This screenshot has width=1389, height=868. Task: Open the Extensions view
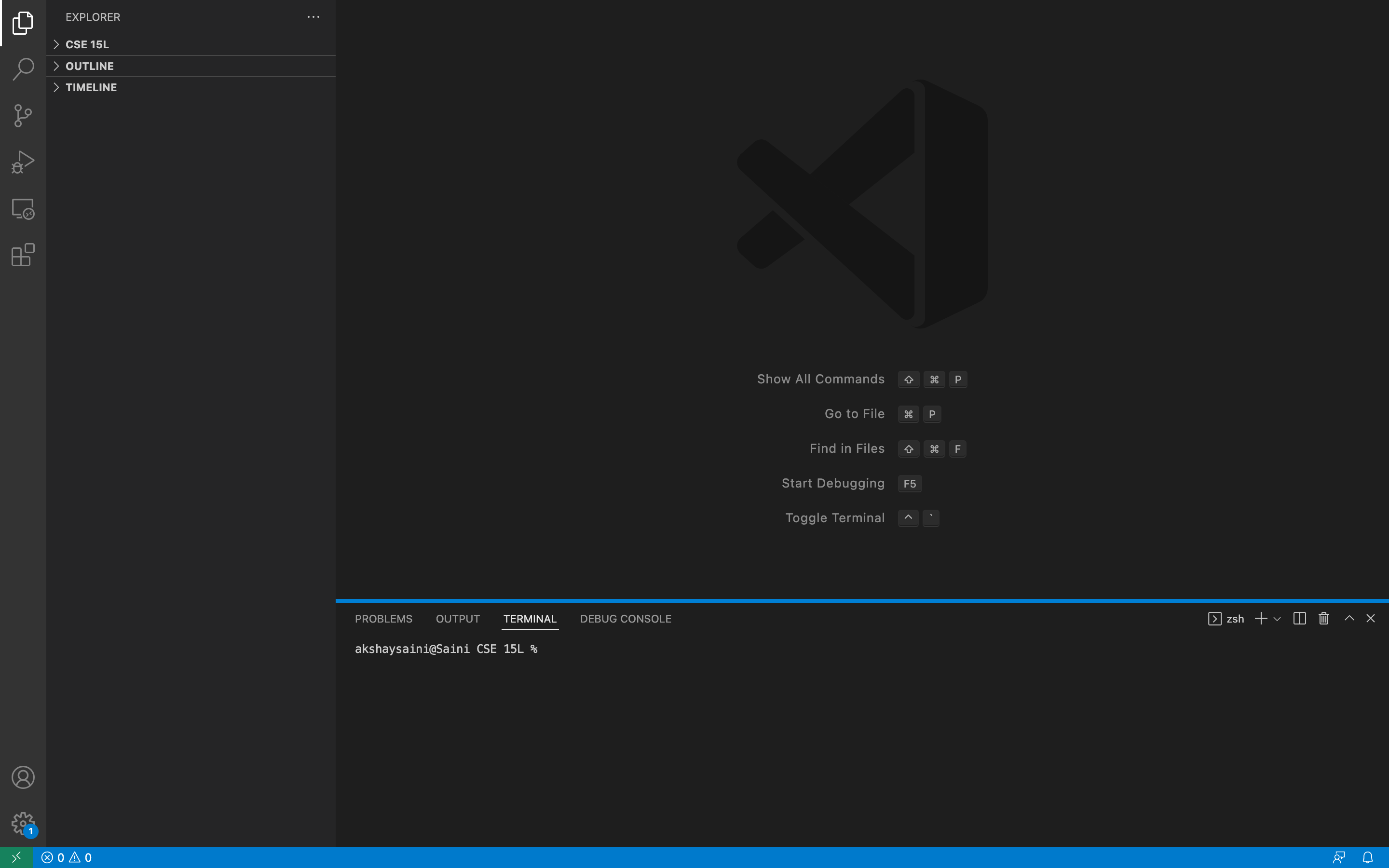pos(23,255)
